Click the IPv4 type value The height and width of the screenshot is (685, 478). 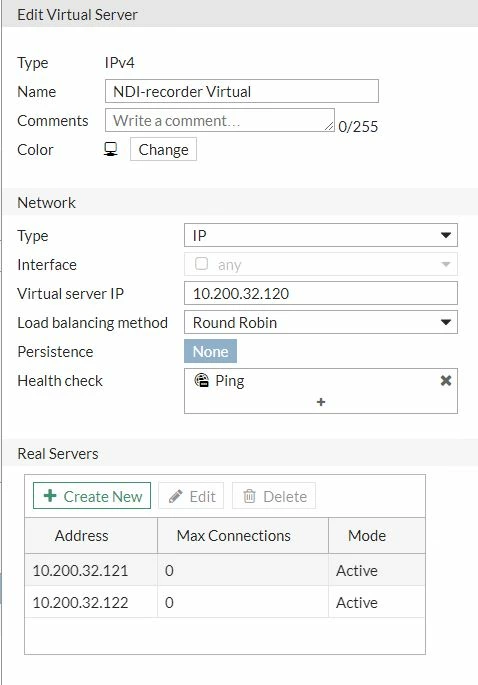click(x=119, y=62)
